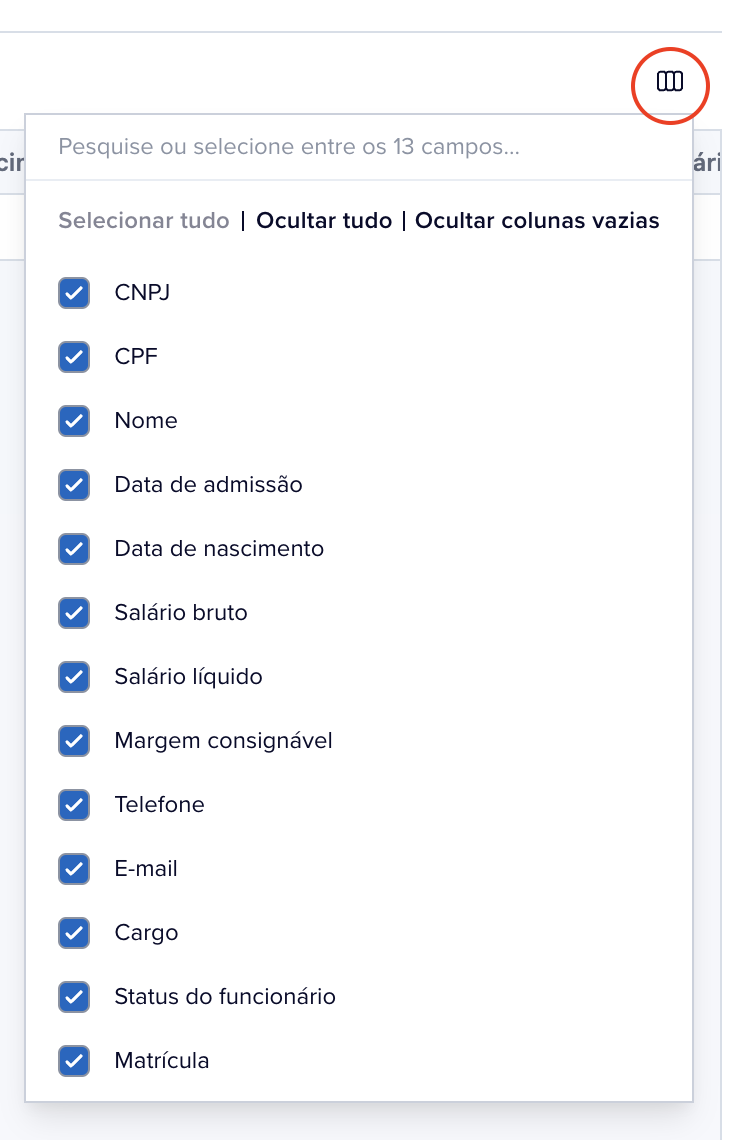Disable the Cargo checkbox
The width and height of the screenshot is (730, 1140).
pyautogui.click(x=74, y=933)
